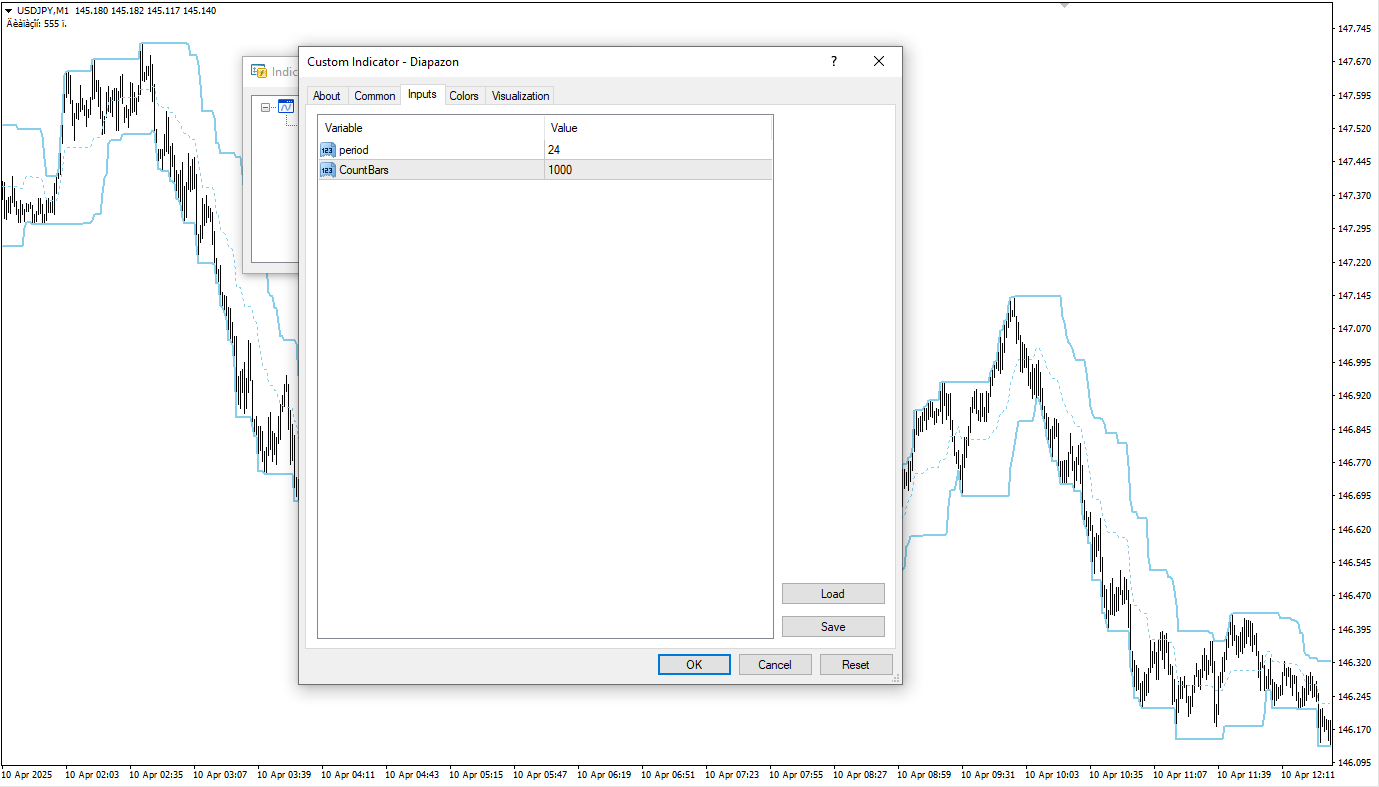1379x787 pixels.
Task: Collapse the tree node in the background window
Action: [x=265, y=107]
